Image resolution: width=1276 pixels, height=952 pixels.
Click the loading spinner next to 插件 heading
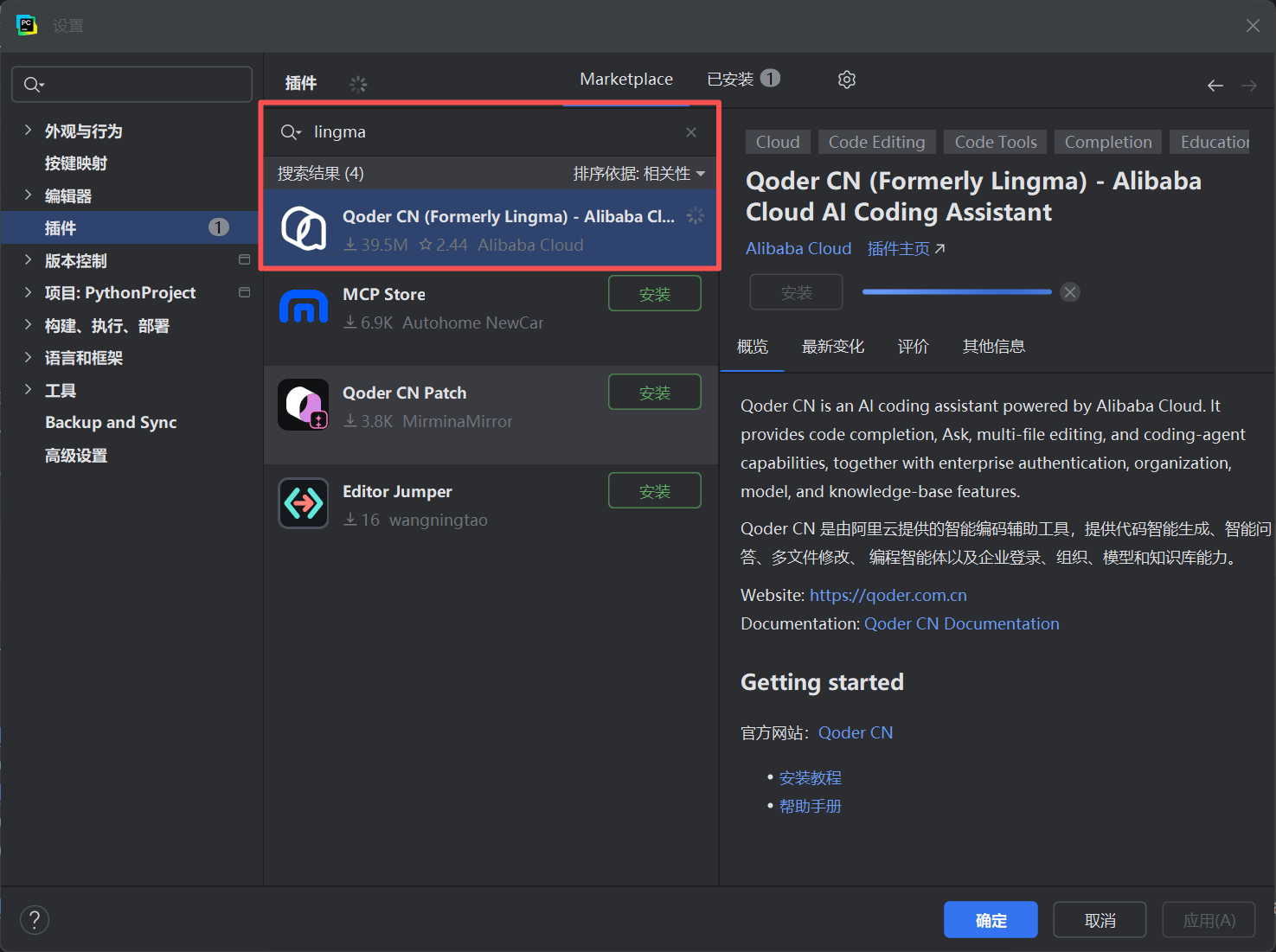[x=358, y=84]
